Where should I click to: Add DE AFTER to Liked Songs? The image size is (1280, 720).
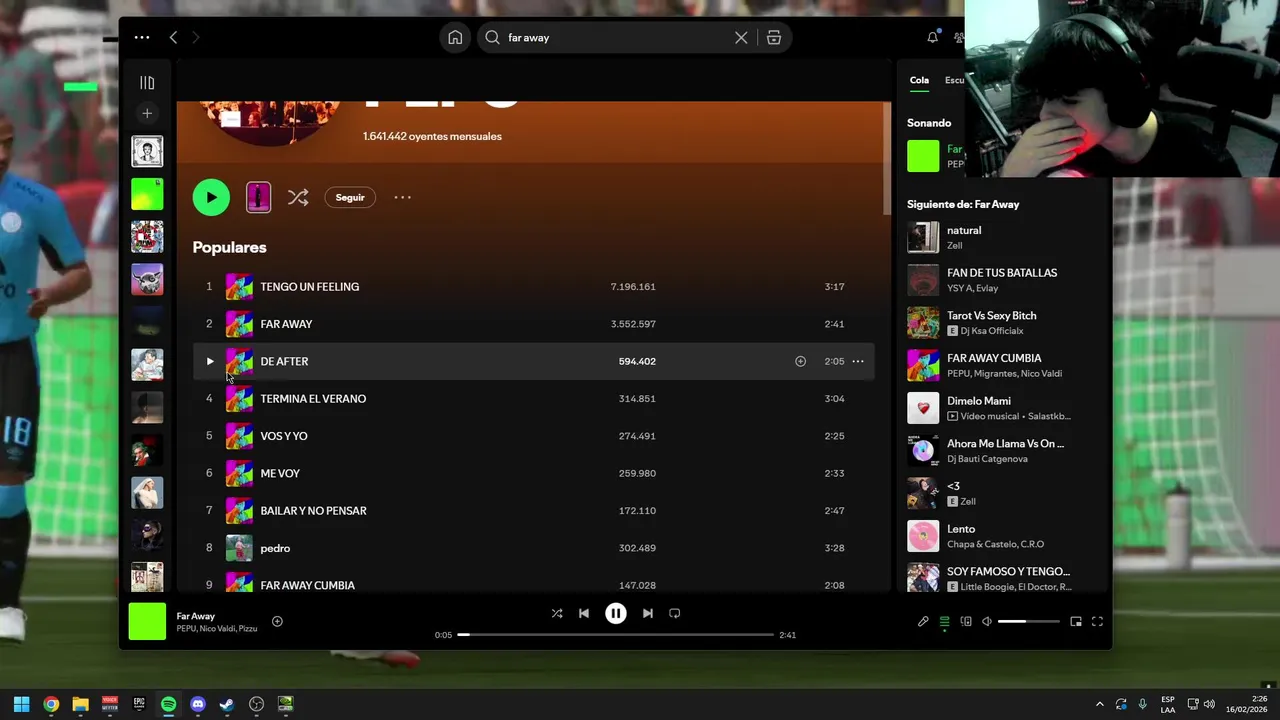(x=800, y=361)
